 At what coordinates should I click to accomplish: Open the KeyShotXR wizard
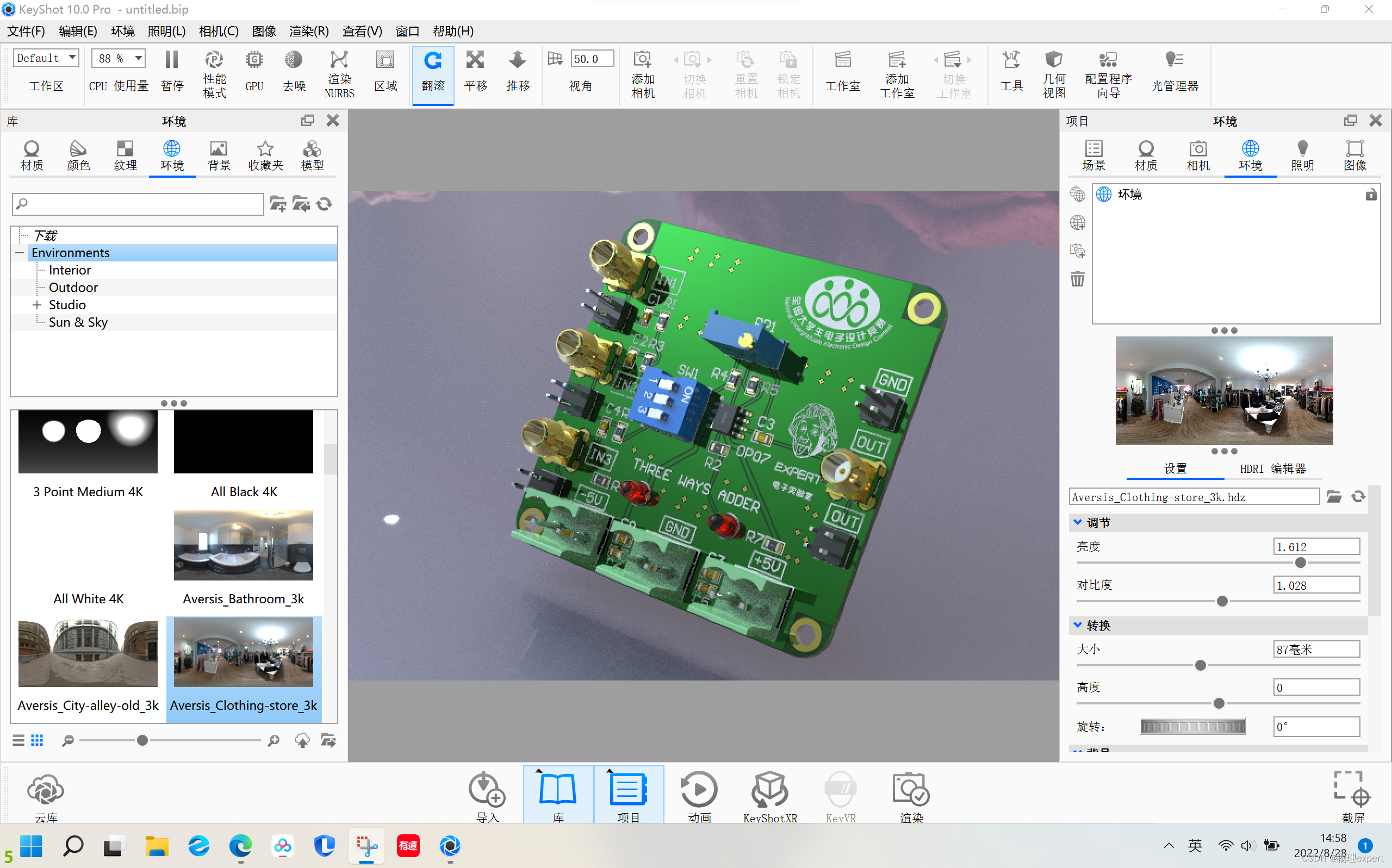(769, 797)
